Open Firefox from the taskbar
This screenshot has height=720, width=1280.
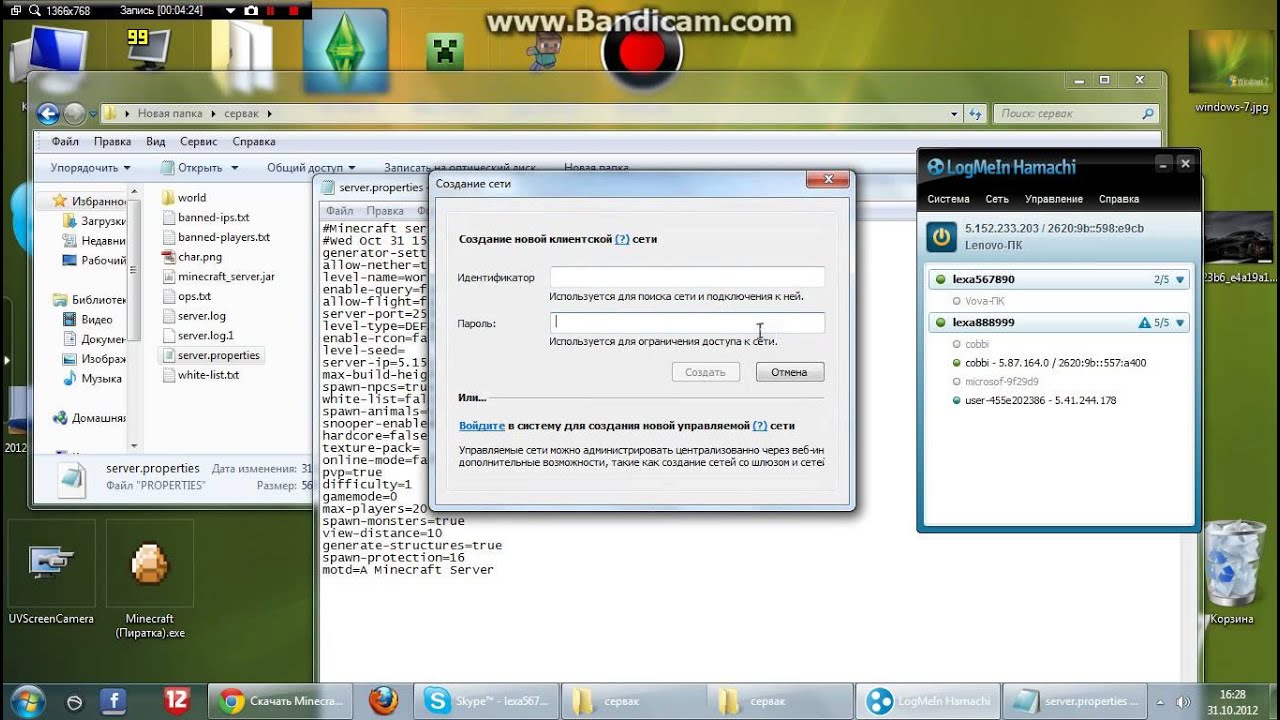(x=382, y=700)
